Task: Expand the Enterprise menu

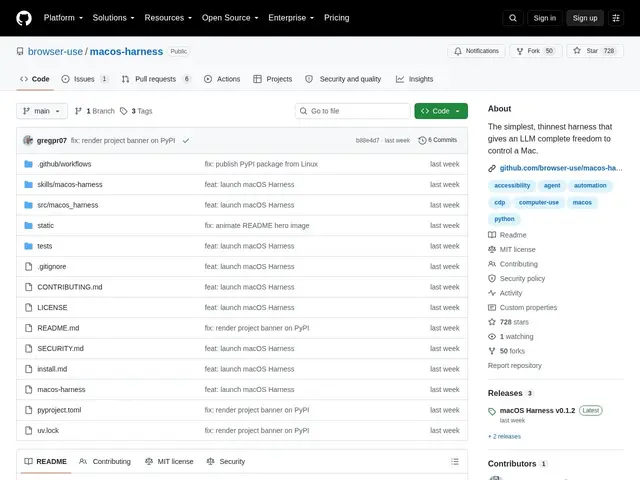Action: (291, 18)
